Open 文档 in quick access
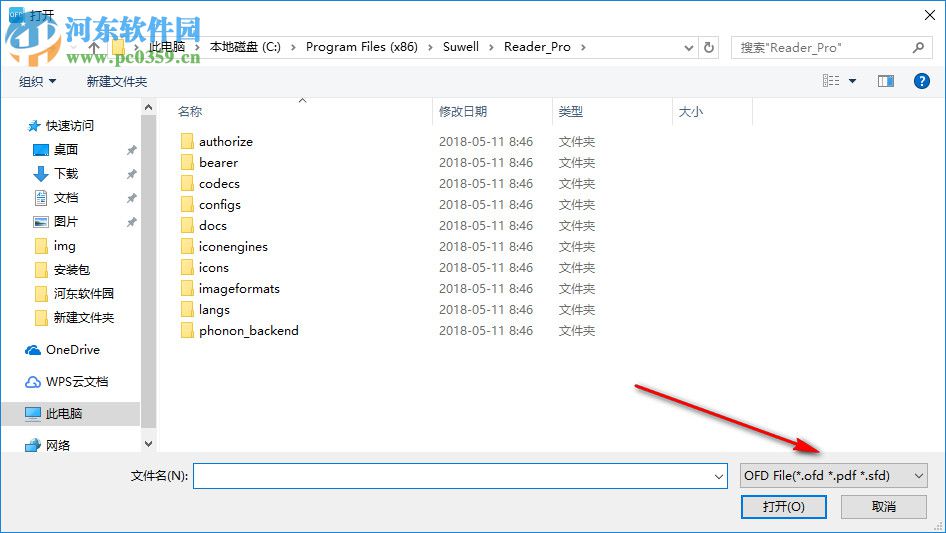The image size is (946, 533). (65, 197)
